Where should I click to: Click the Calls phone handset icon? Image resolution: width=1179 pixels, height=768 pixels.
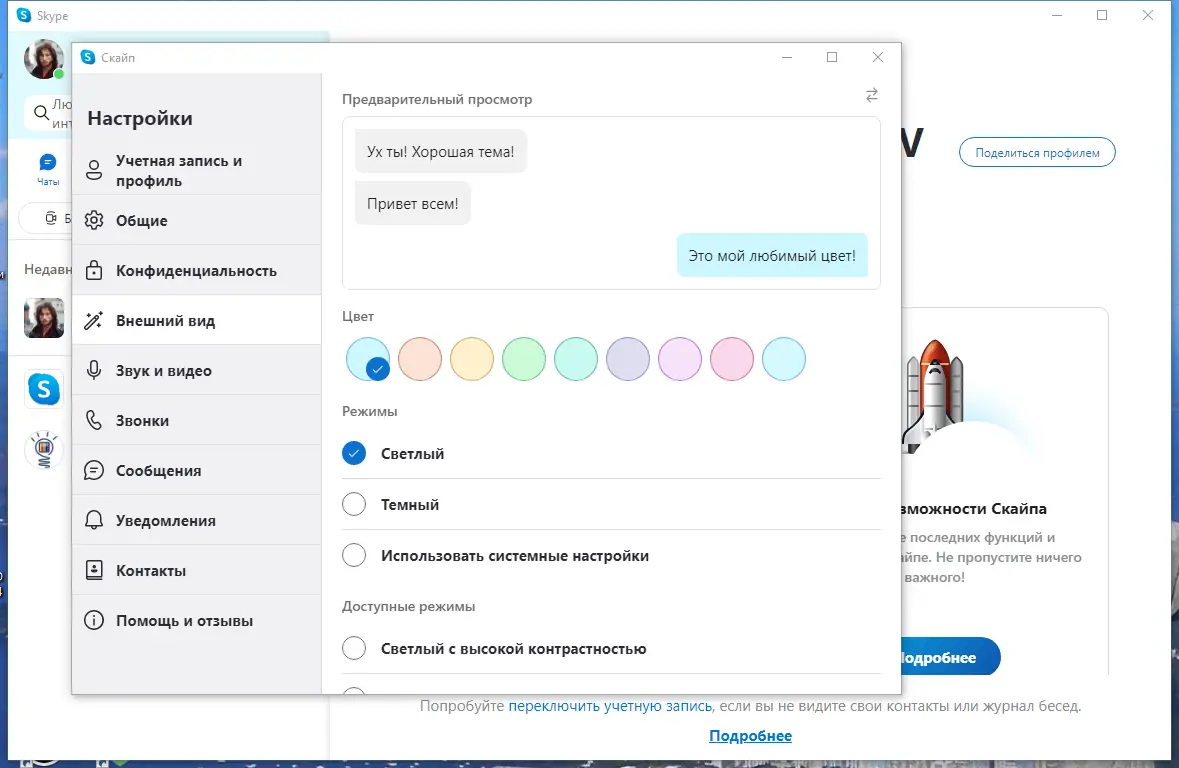tap(94, 420)
